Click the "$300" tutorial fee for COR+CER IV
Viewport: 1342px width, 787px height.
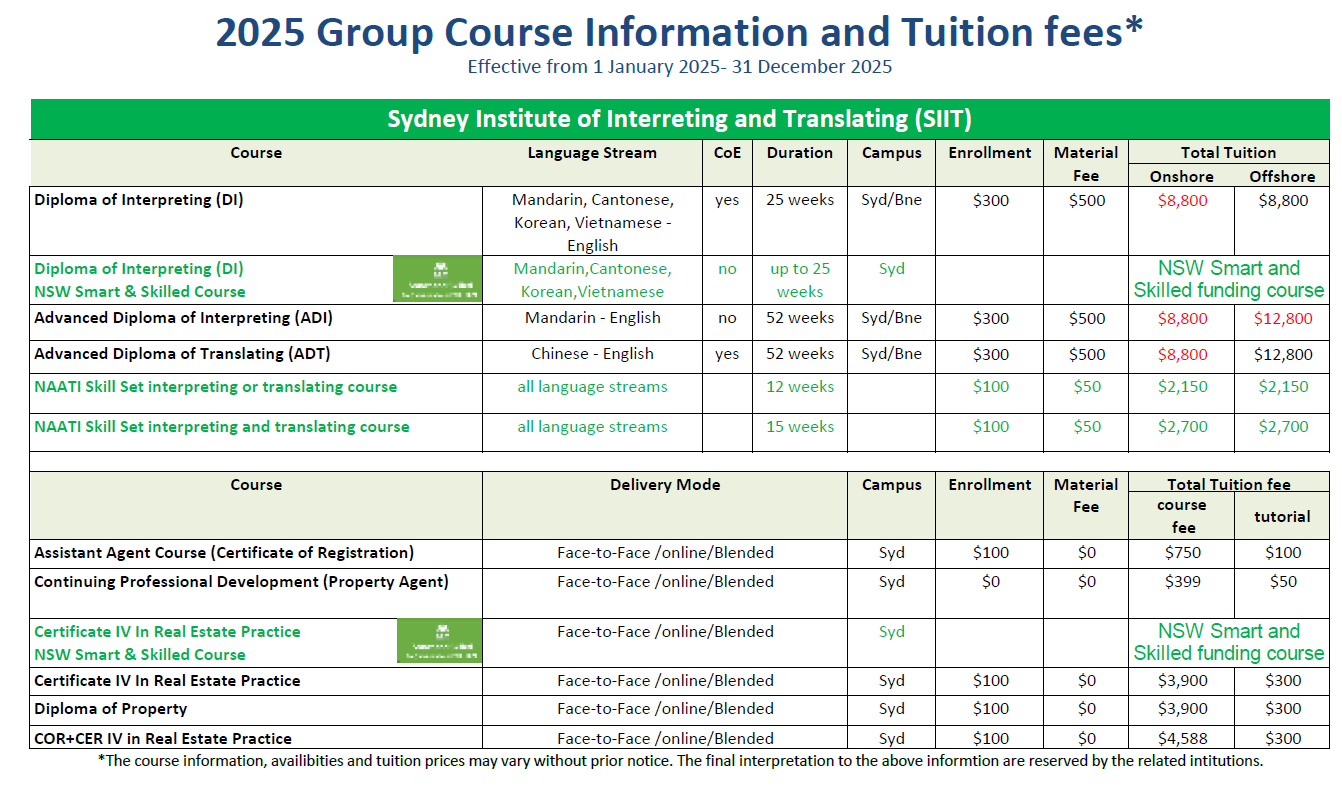1282,739
